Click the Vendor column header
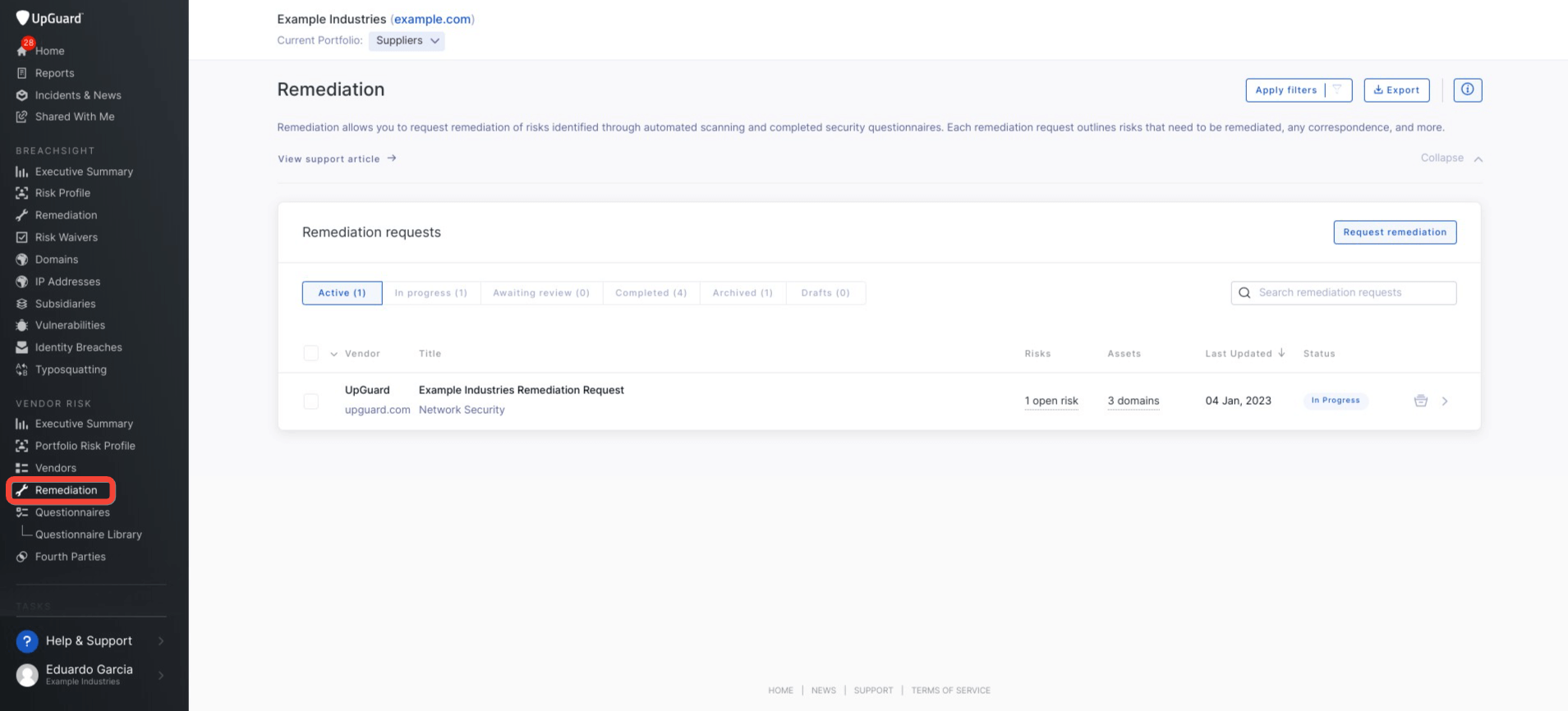Viewport: 1568px width, 711px height. (x=362, y=354)
